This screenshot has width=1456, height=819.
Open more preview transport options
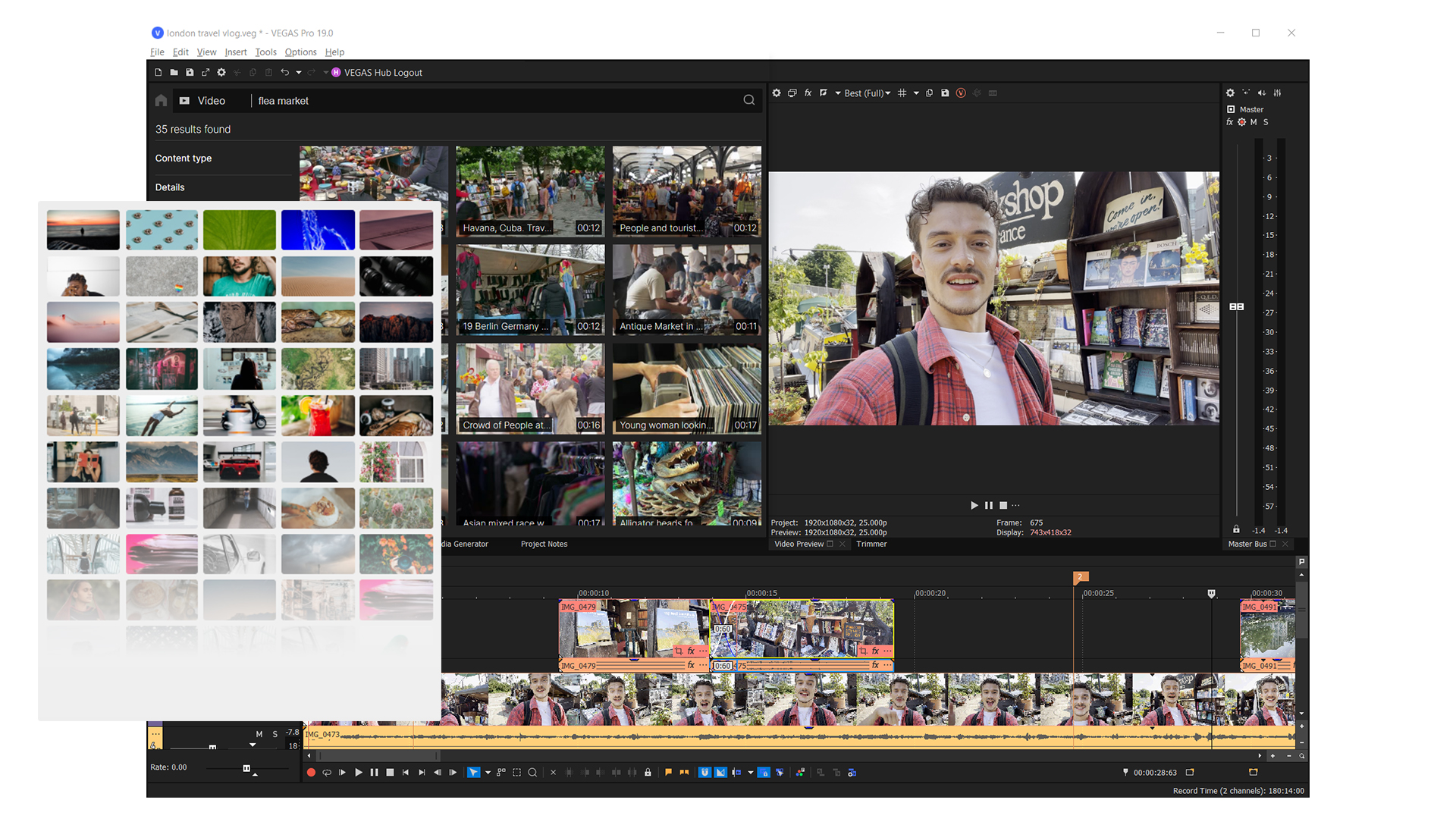click(1016, 505)
